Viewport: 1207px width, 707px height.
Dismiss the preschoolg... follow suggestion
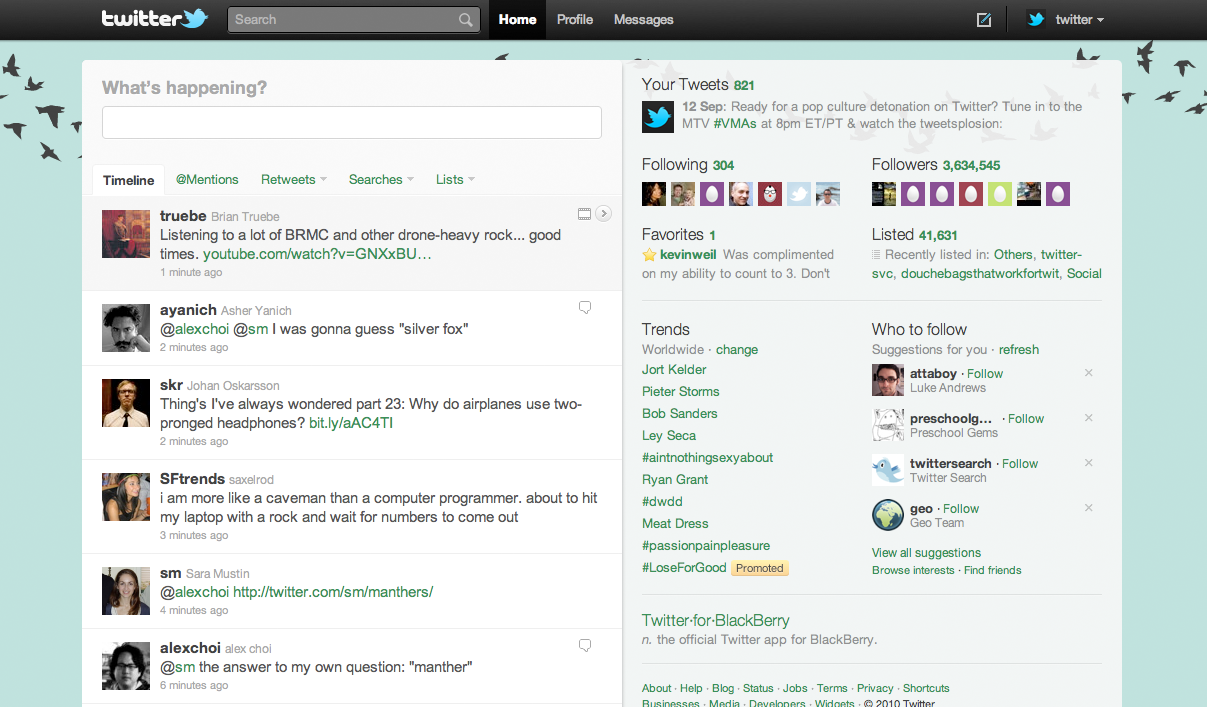coord(1089,418)
